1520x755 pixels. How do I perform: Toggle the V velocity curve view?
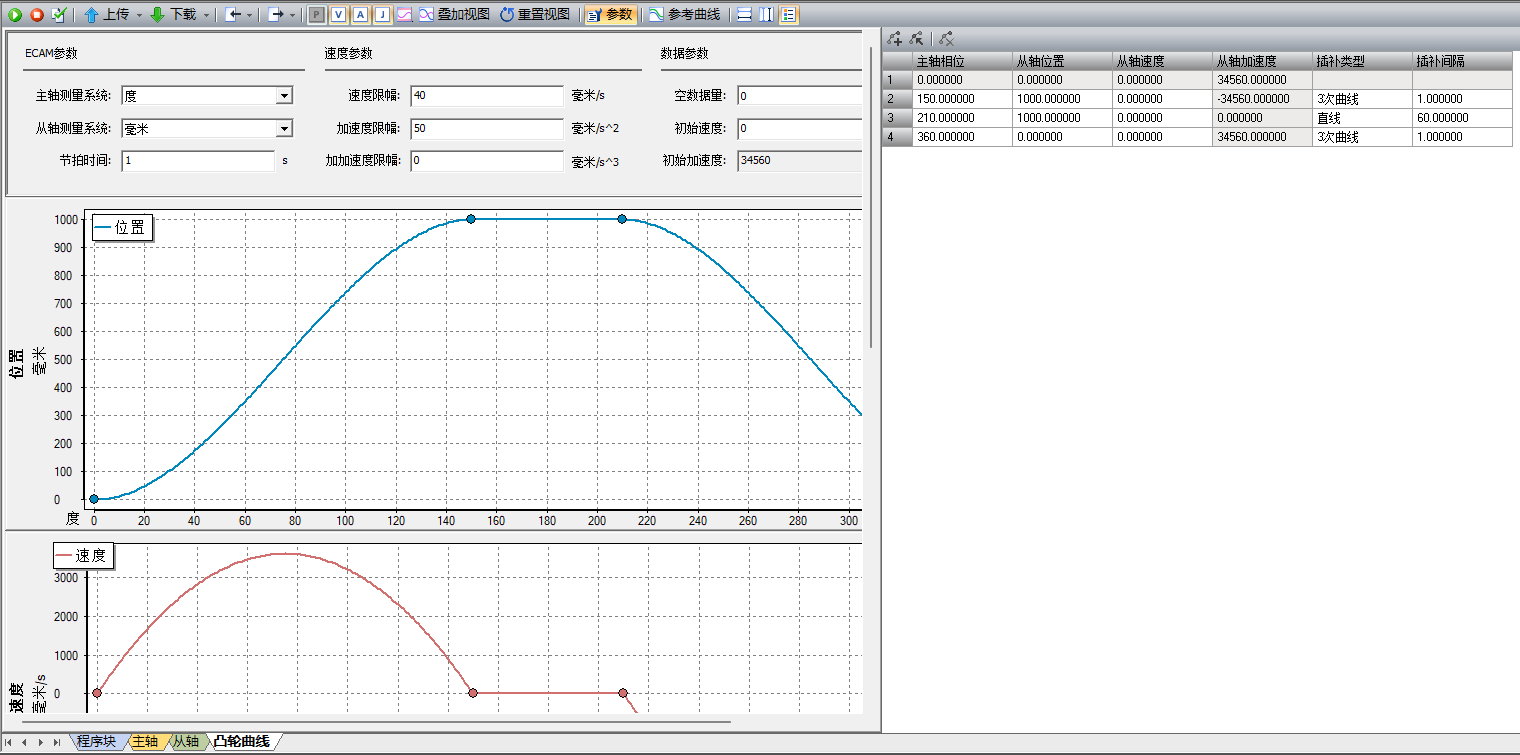[x=338, y=15]
